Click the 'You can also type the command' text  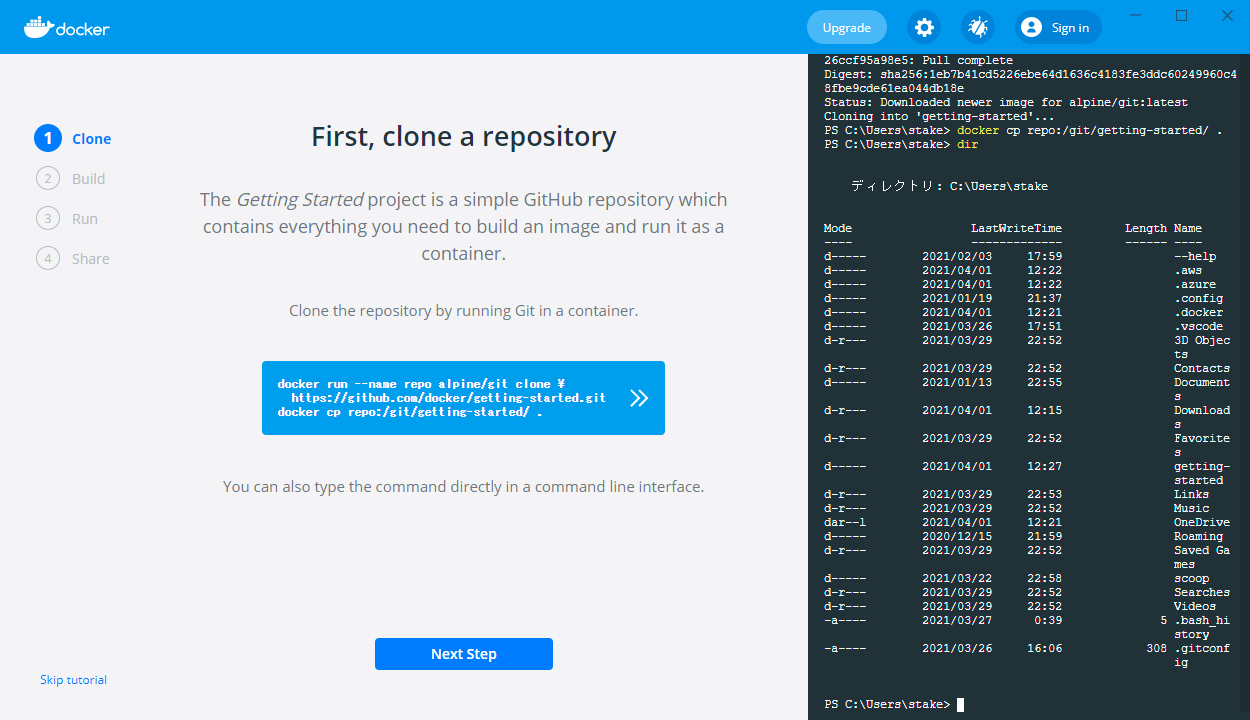[x=464, y=487]
